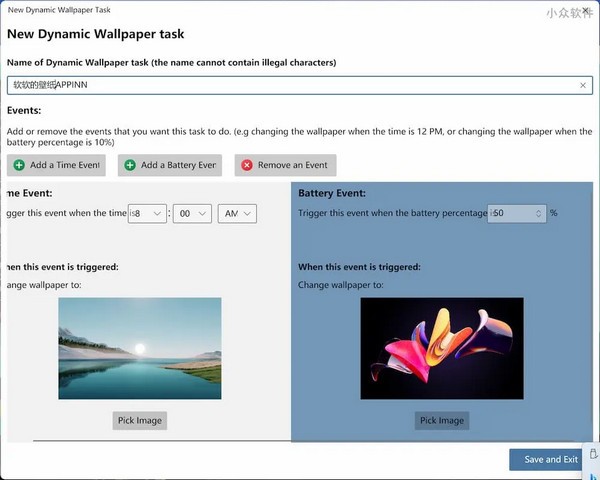This screenshot has height=480, width=600.
Task: Click the lake landscape wallpaper thumbnail
Action: coord(140,348)
